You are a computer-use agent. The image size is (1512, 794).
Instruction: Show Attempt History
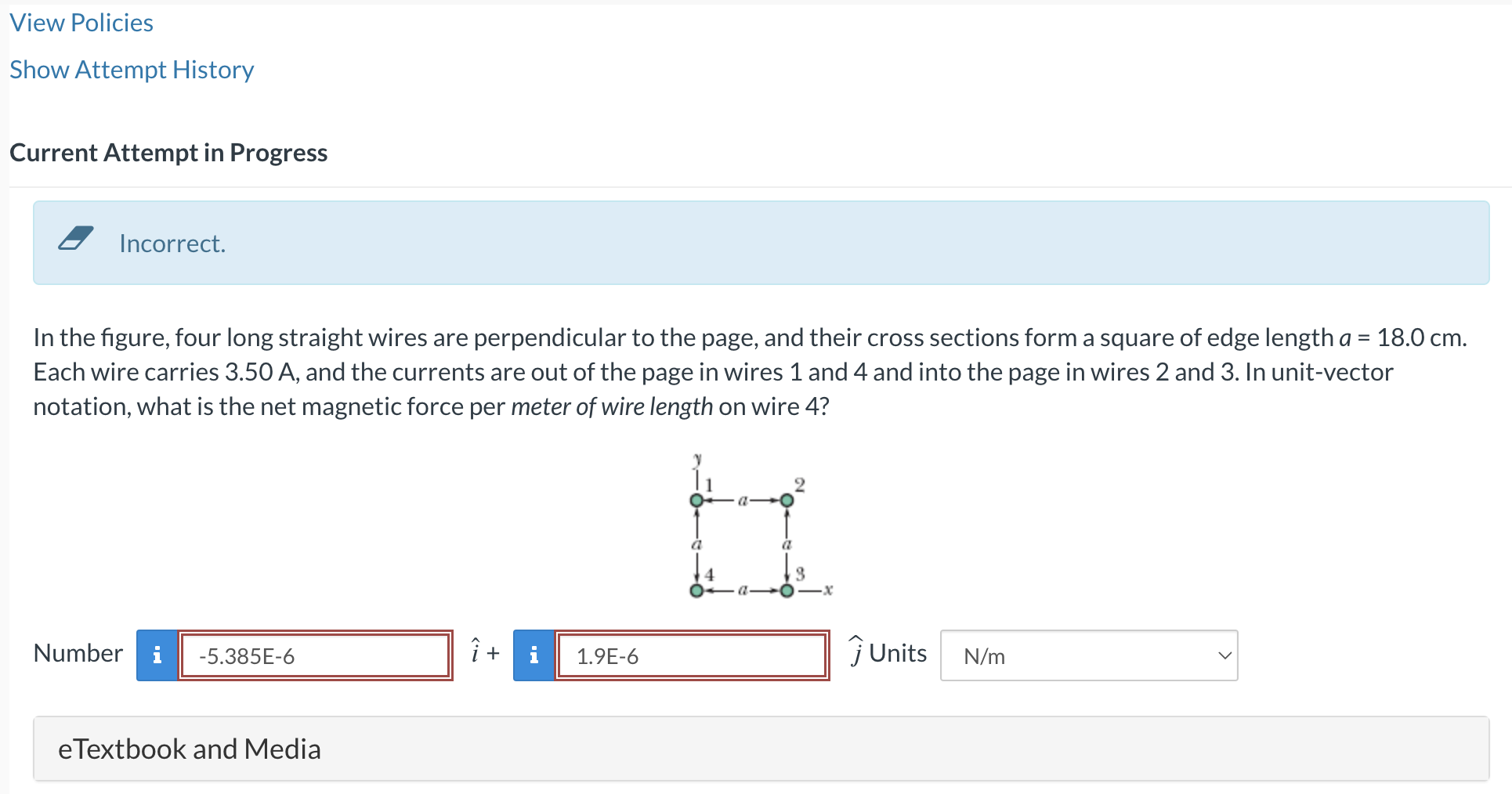[x=131, y=69]
